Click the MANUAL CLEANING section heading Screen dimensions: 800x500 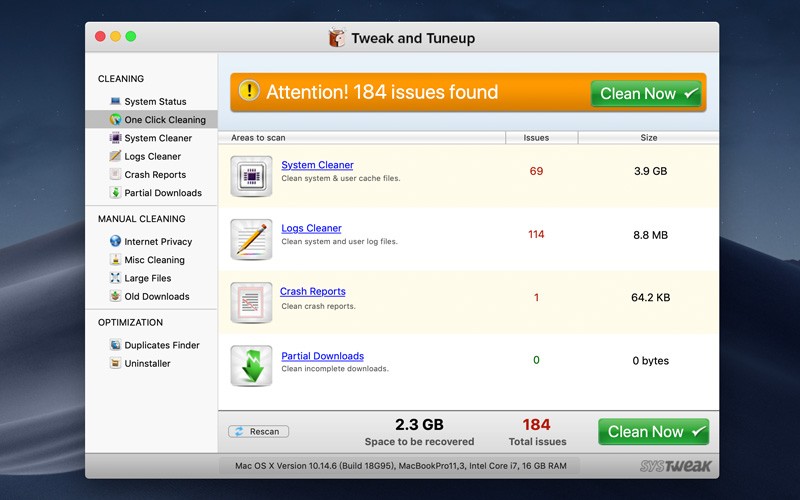tap(141, 218)
